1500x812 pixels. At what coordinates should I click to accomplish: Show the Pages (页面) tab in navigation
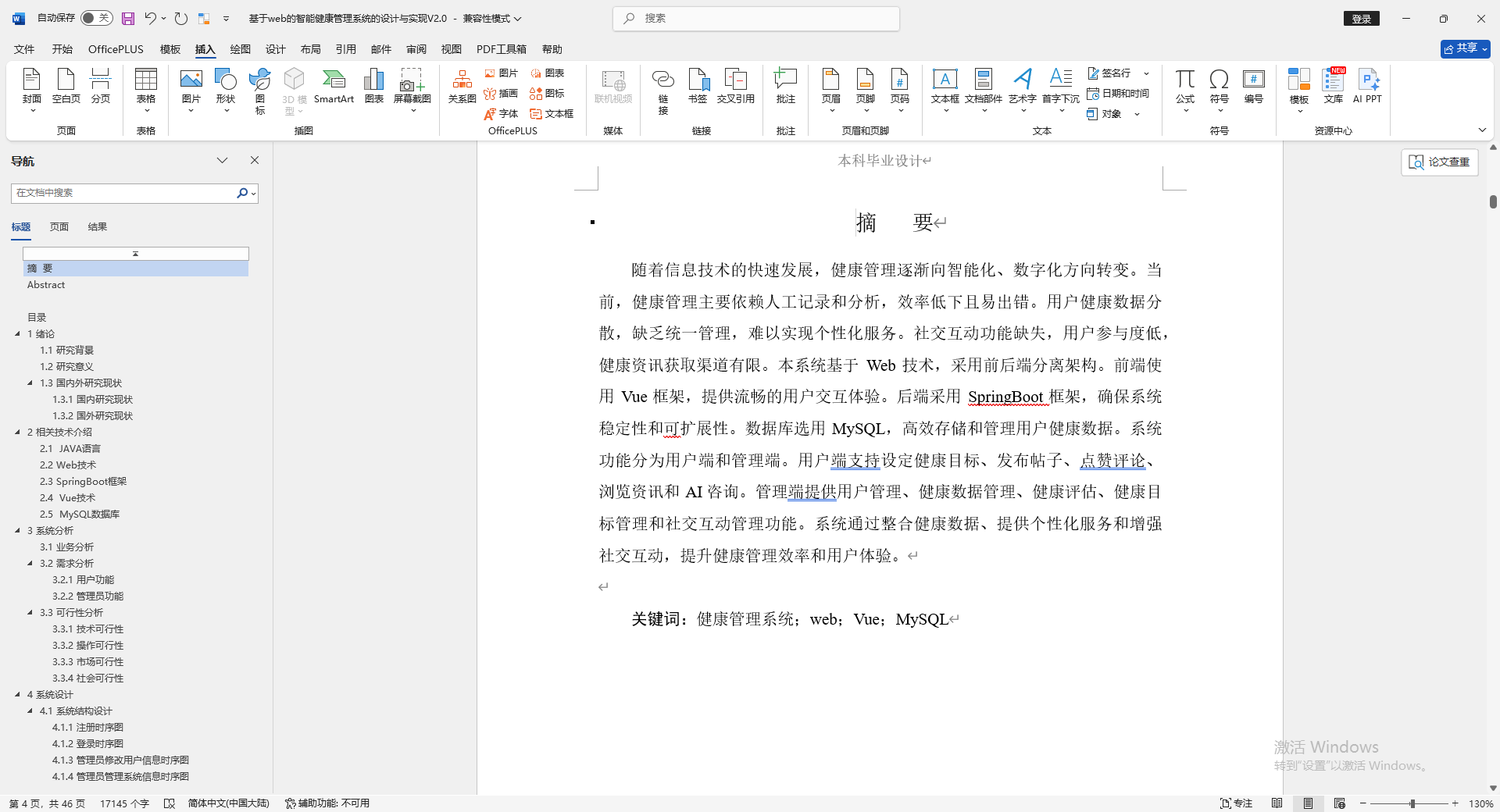coord(59,226)
